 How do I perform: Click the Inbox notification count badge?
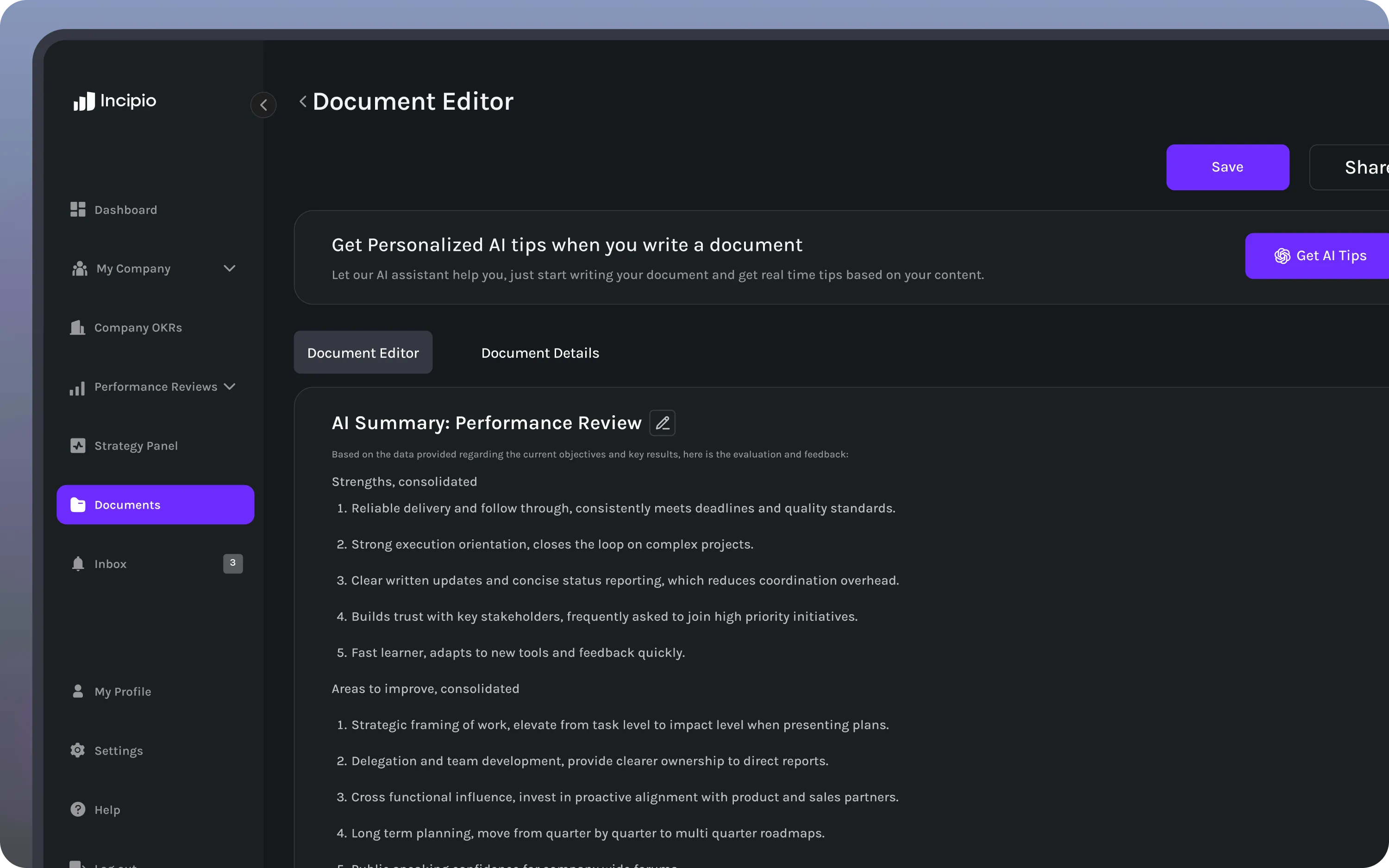(x=232, y=563)
